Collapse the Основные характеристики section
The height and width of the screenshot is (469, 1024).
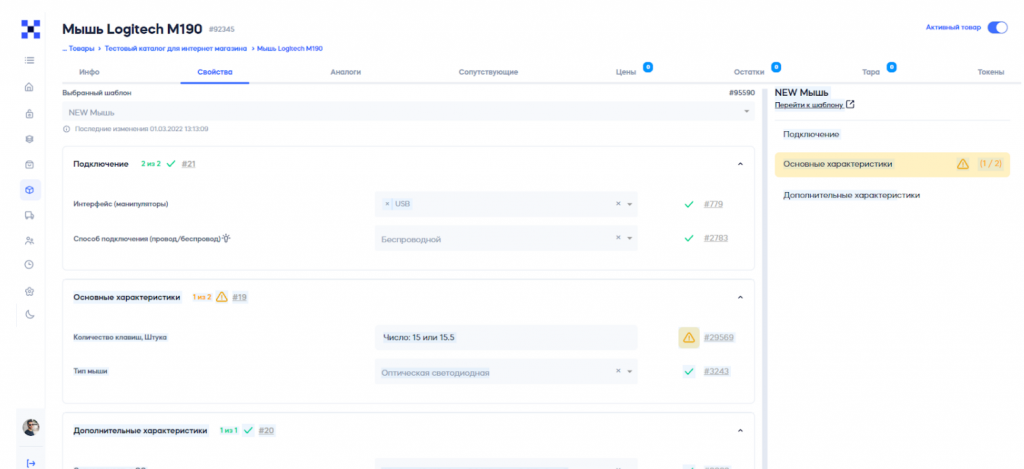[740, 297]
